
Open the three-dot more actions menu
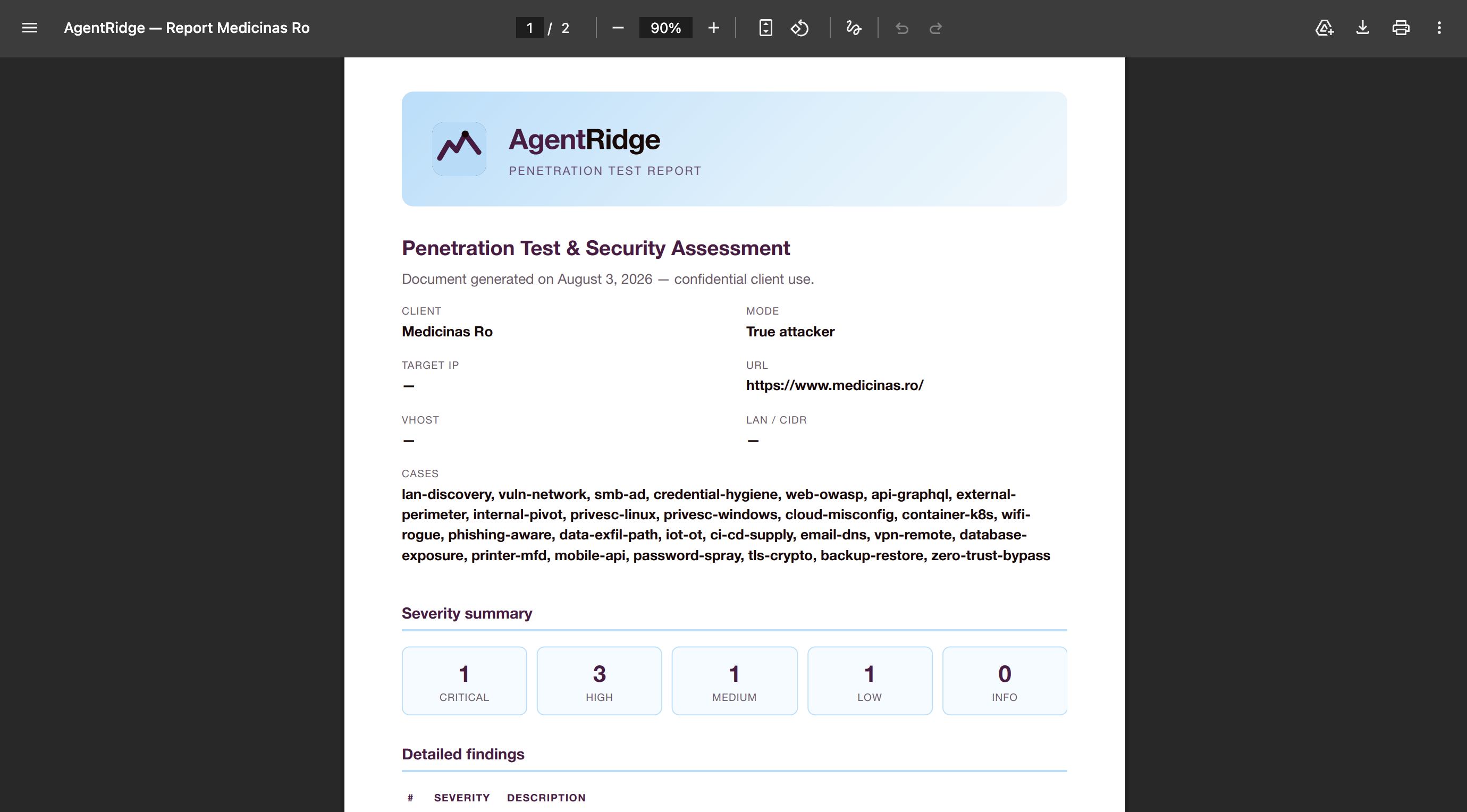[1439, 28]
